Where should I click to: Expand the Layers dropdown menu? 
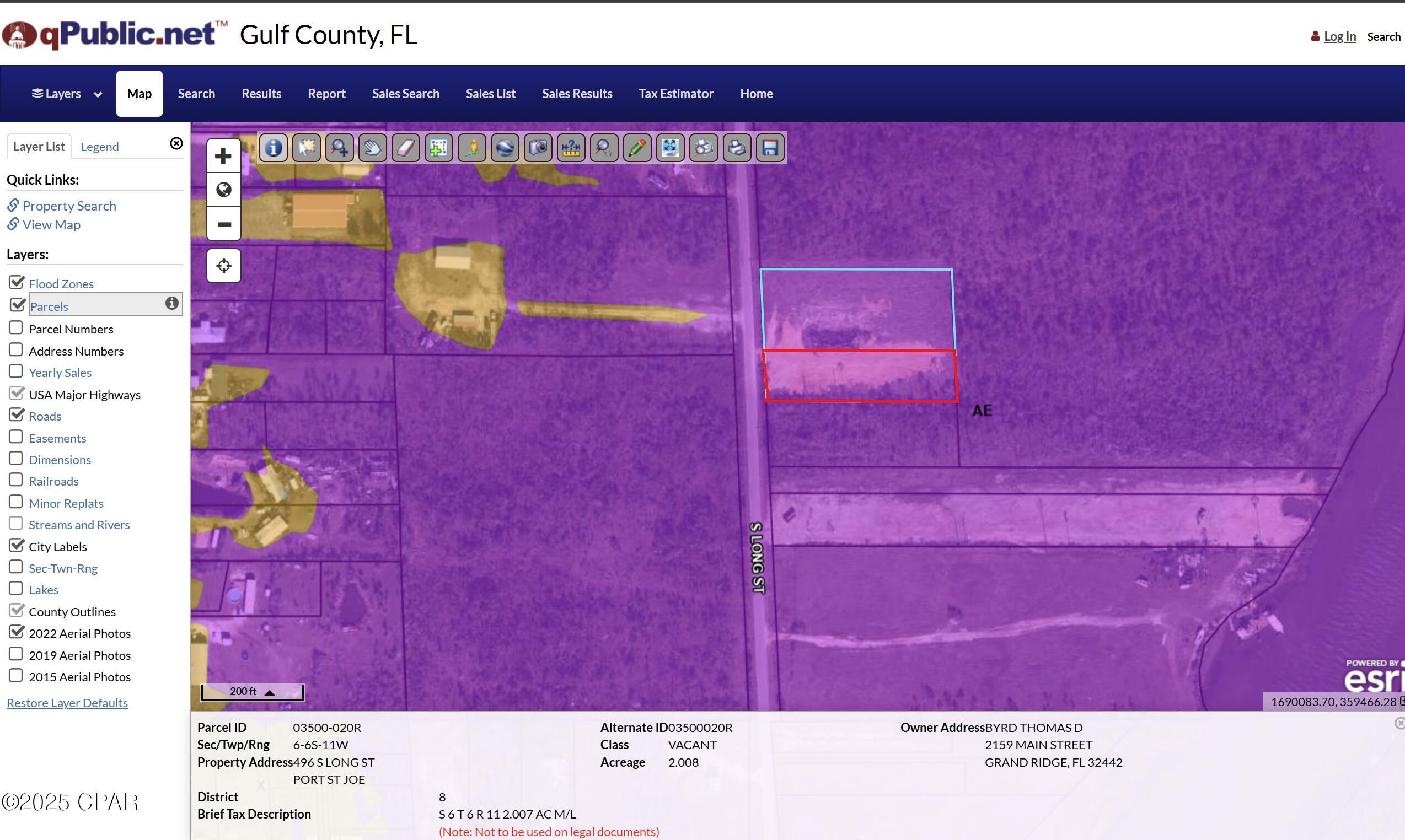coord(66,94)
